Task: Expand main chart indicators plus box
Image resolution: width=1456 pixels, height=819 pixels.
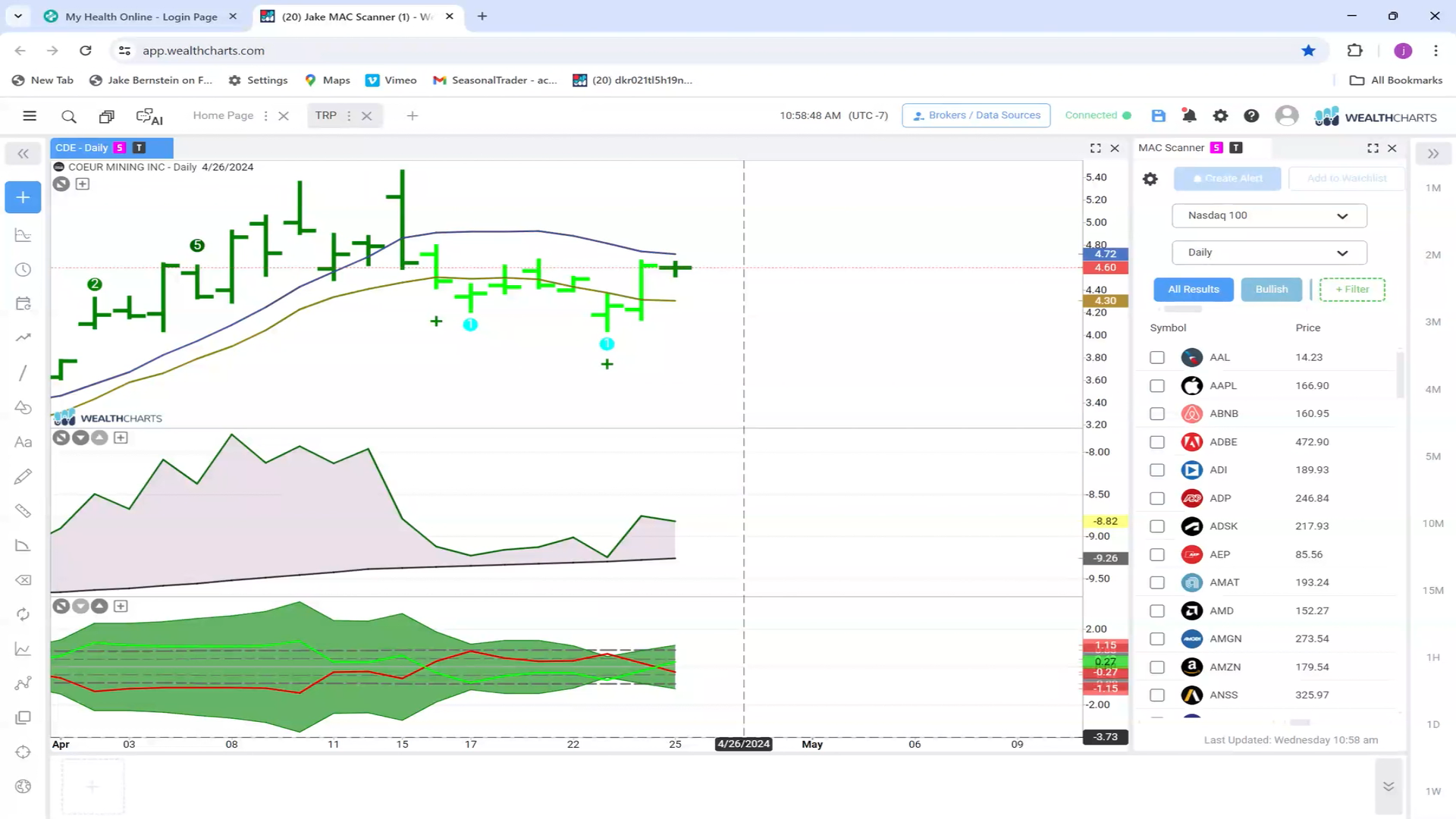Action: coord(83,184)
